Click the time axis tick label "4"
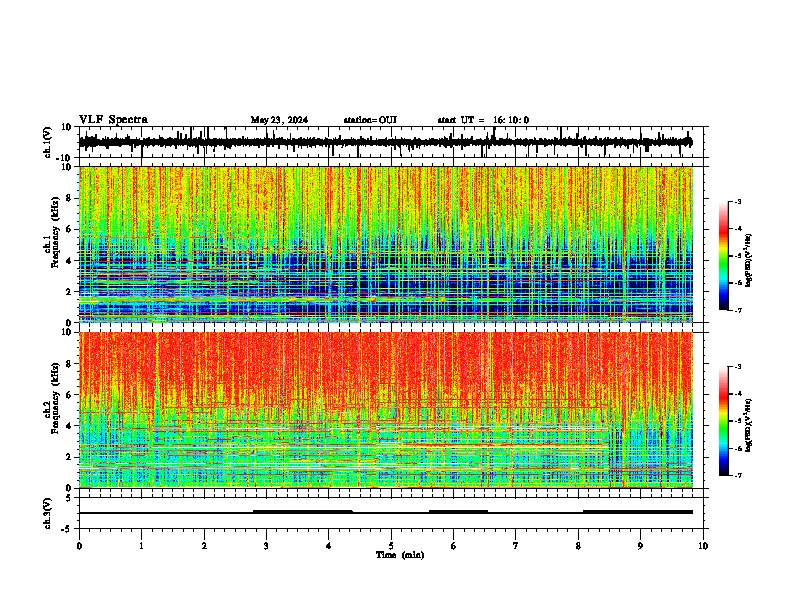Viewport: 792px width, 612px height. (329, 546)
